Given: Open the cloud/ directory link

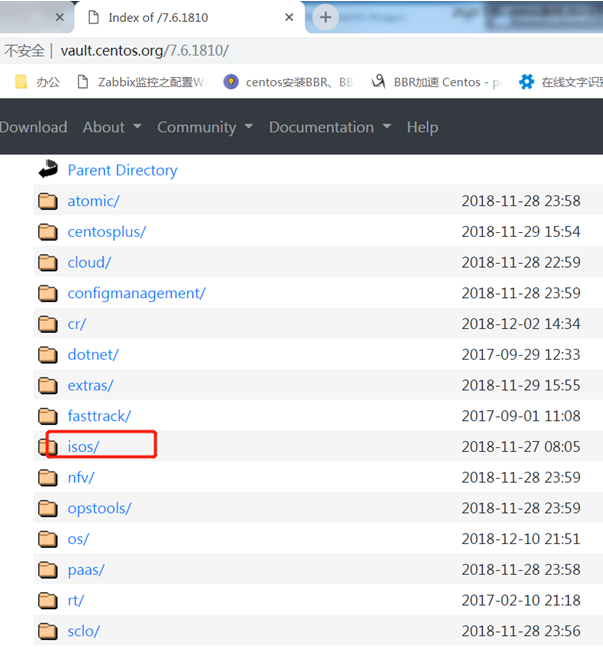Looking at the screenshot, I should 90,262.
